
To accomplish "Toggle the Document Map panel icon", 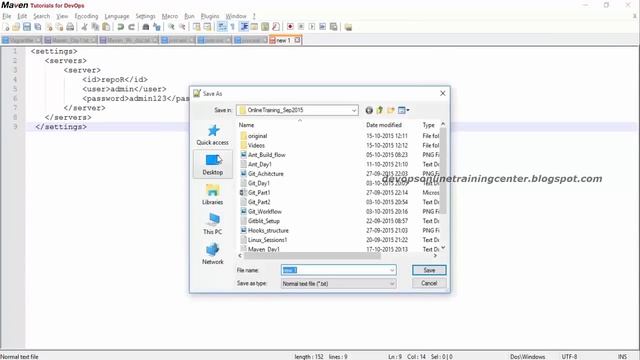I will point(265,27).
